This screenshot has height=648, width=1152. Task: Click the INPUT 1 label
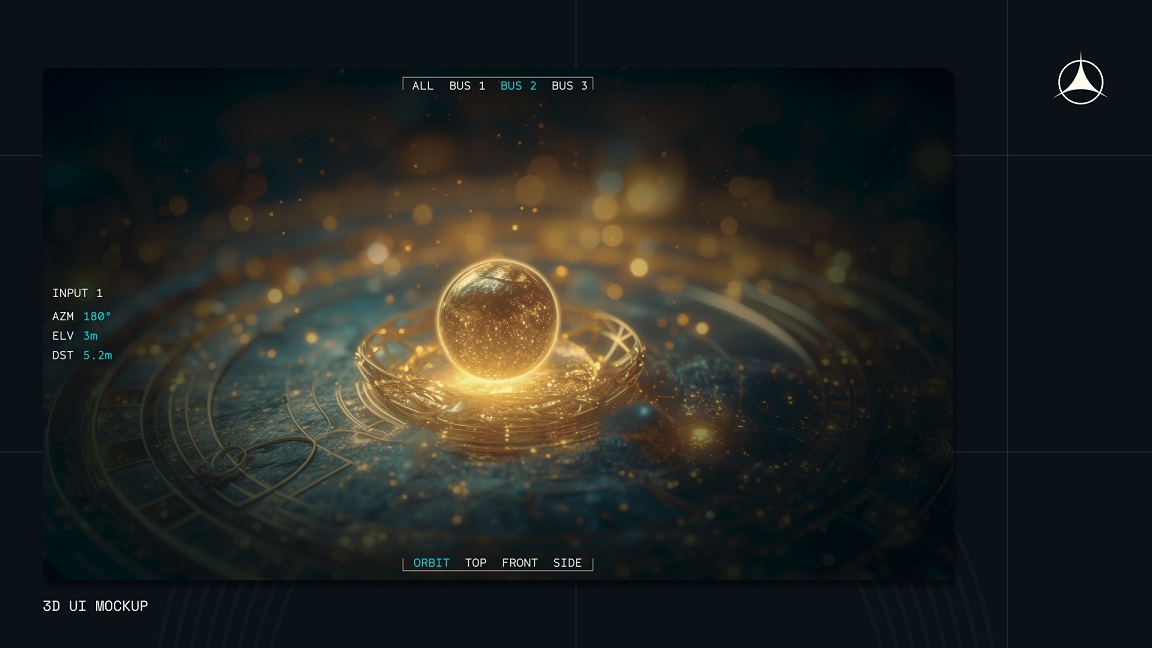click(x=77, y=293)
